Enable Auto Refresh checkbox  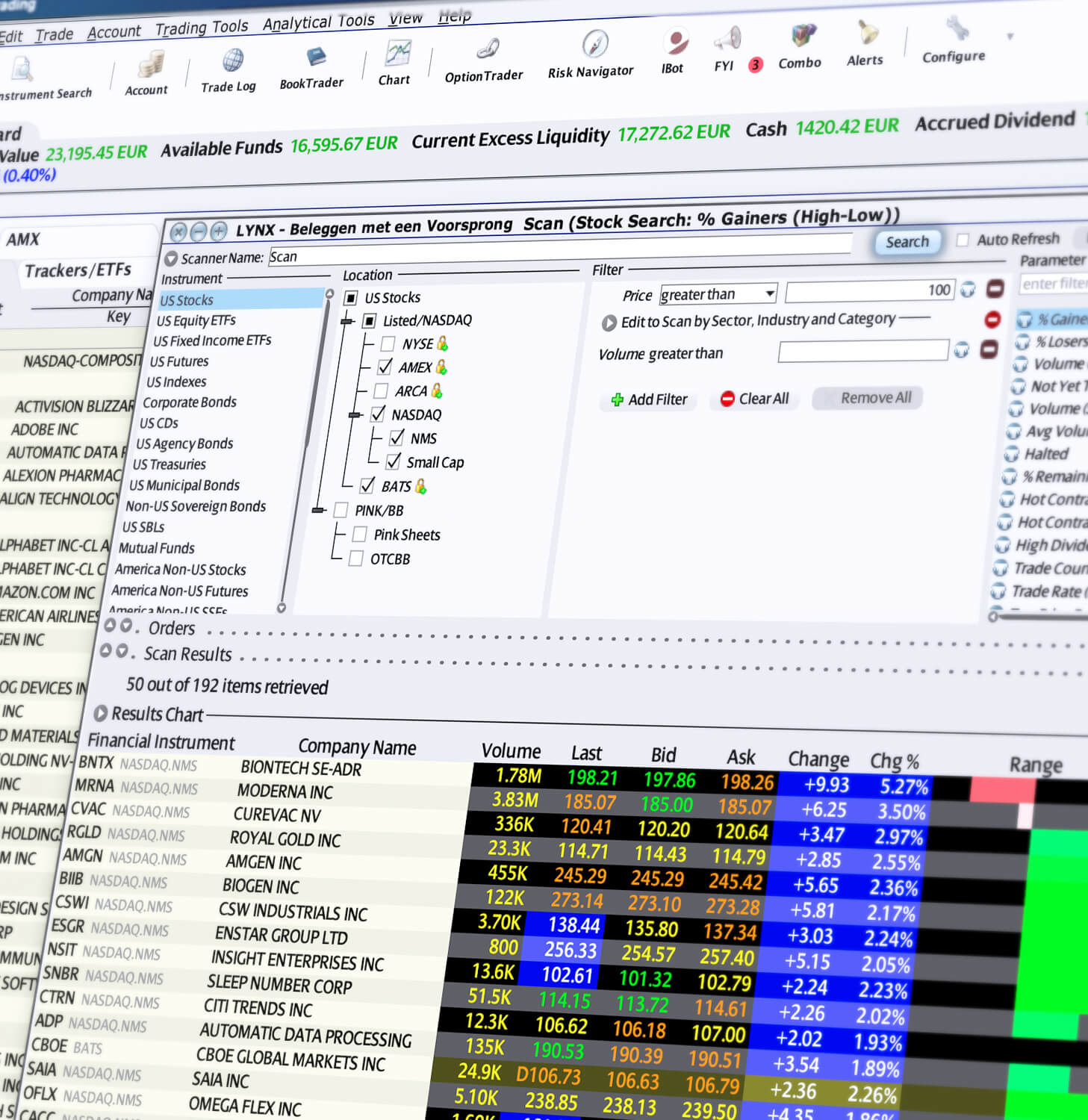963,240
